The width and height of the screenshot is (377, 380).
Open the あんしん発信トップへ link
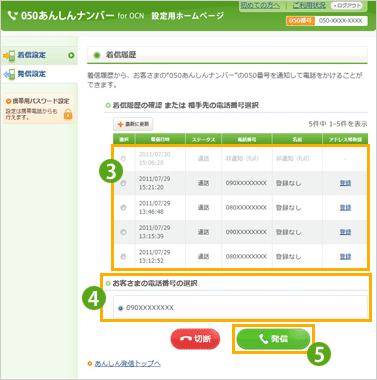[x=127, y=363]
